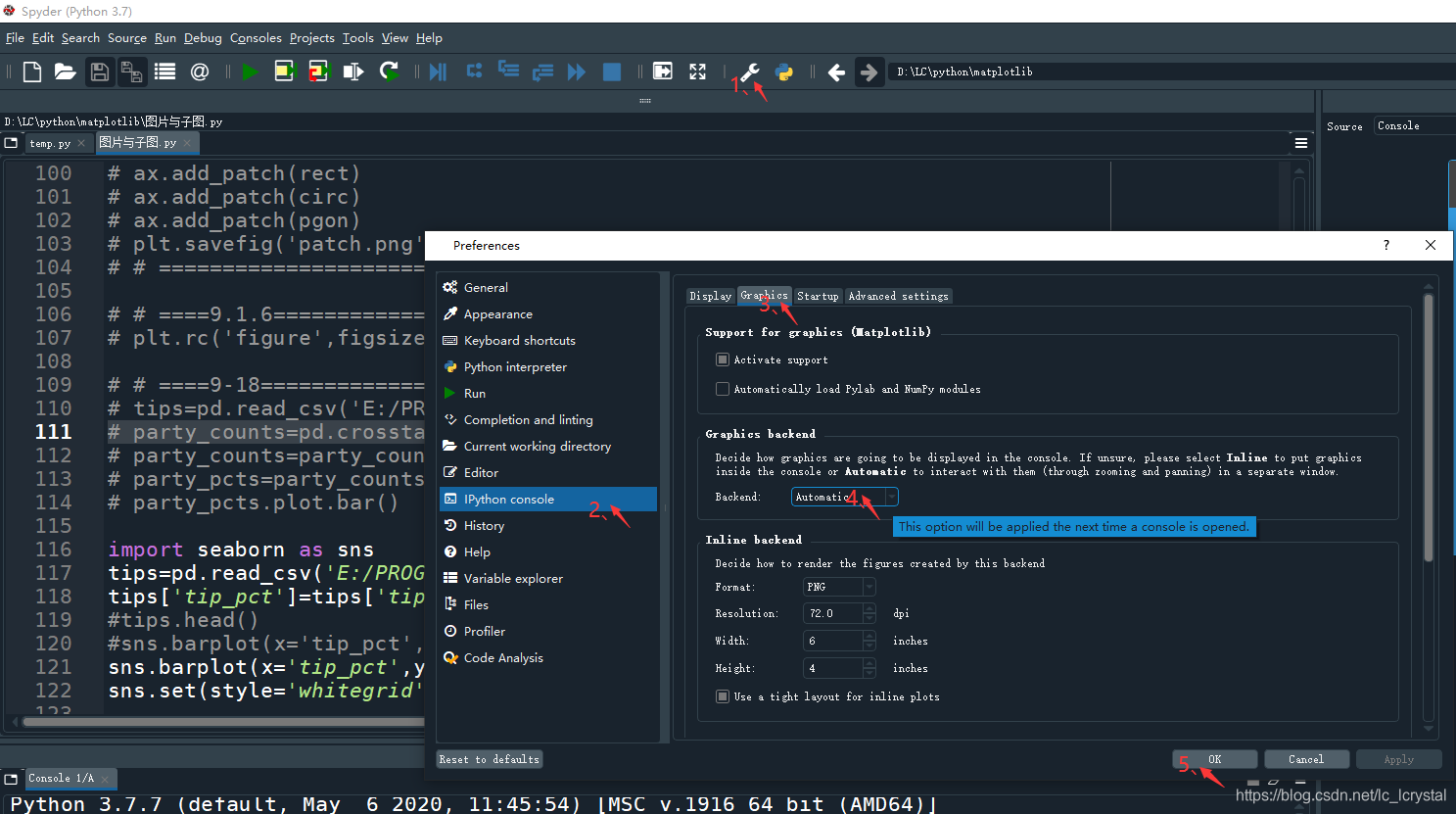The height and width of the screenshot is (814, 1456).
Task: Open the outline list icon
Action: pos(164,72)
